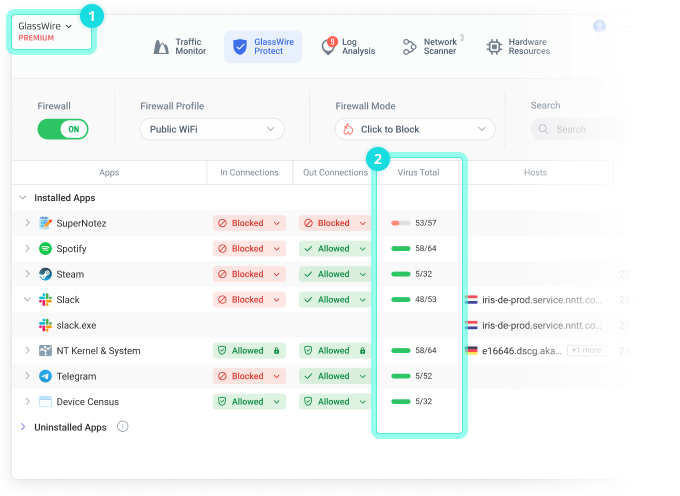Image resolution: width=680 pixels, height=496 pixels.
Task: Click the Search input field
Action: point(579,129)
